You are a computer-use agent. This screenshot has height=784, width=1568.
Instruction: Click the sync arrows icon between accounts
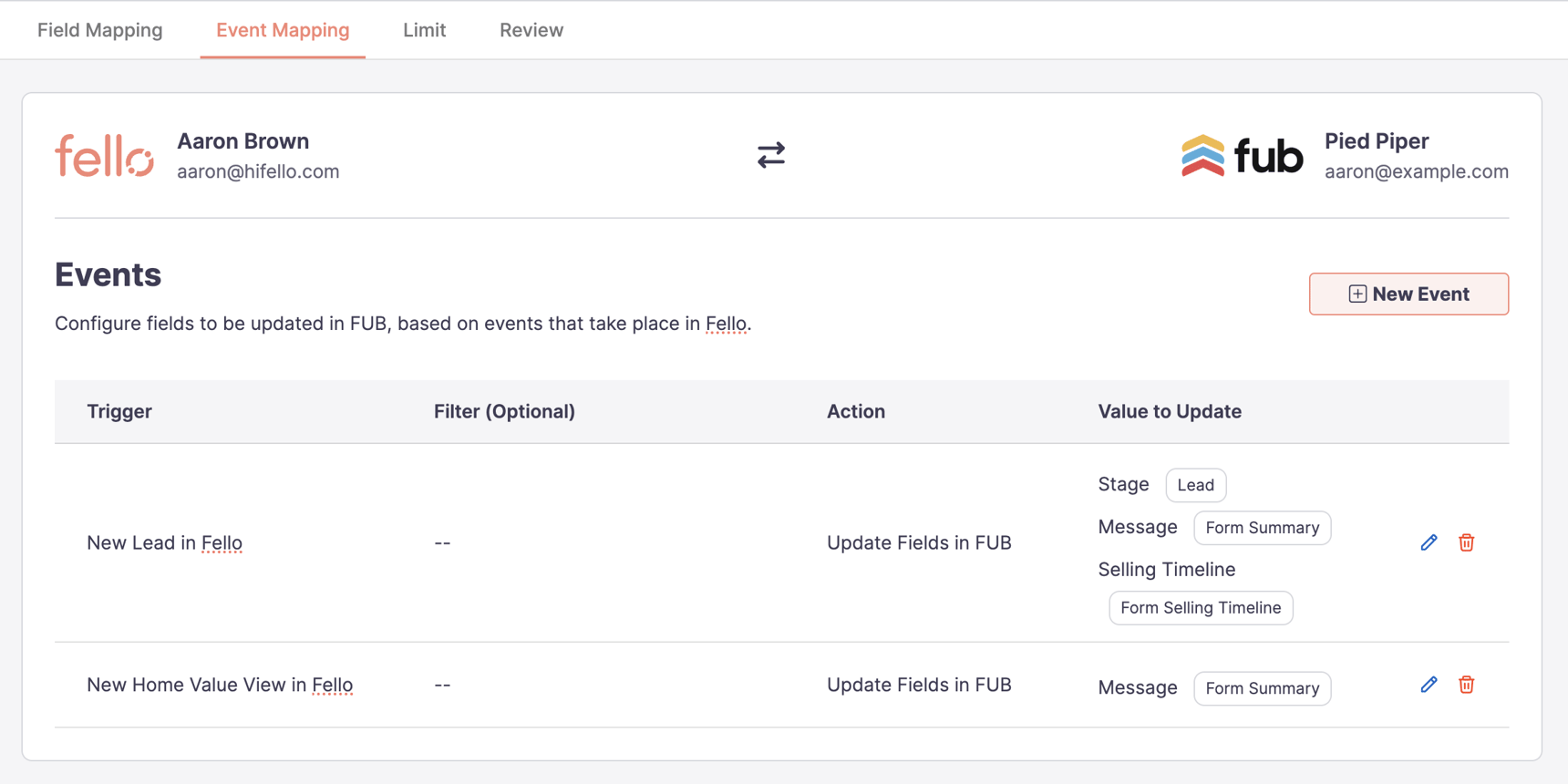point(771,155)
